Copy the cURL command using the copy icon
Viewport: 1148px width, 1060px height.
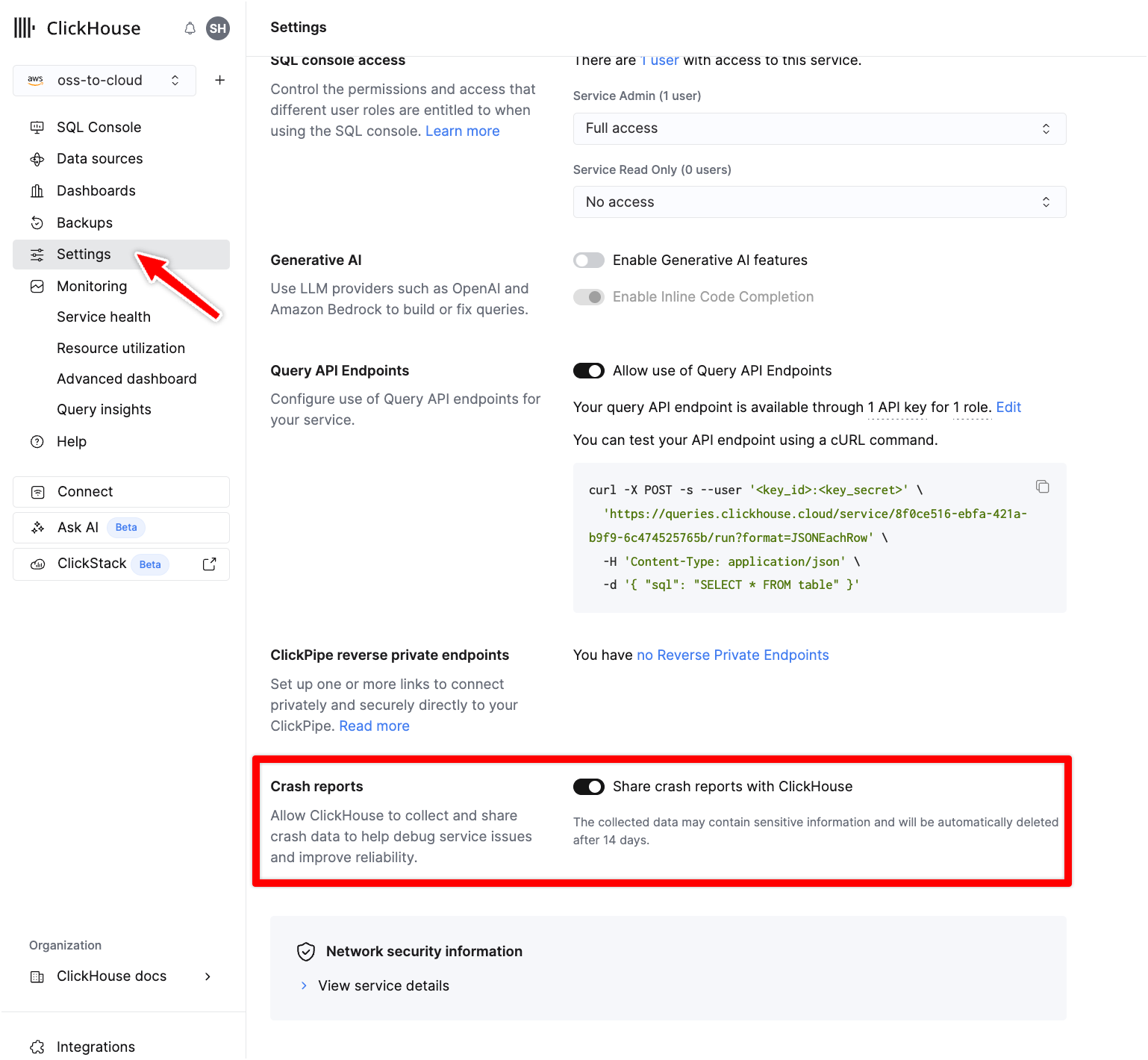(1042, 487)
